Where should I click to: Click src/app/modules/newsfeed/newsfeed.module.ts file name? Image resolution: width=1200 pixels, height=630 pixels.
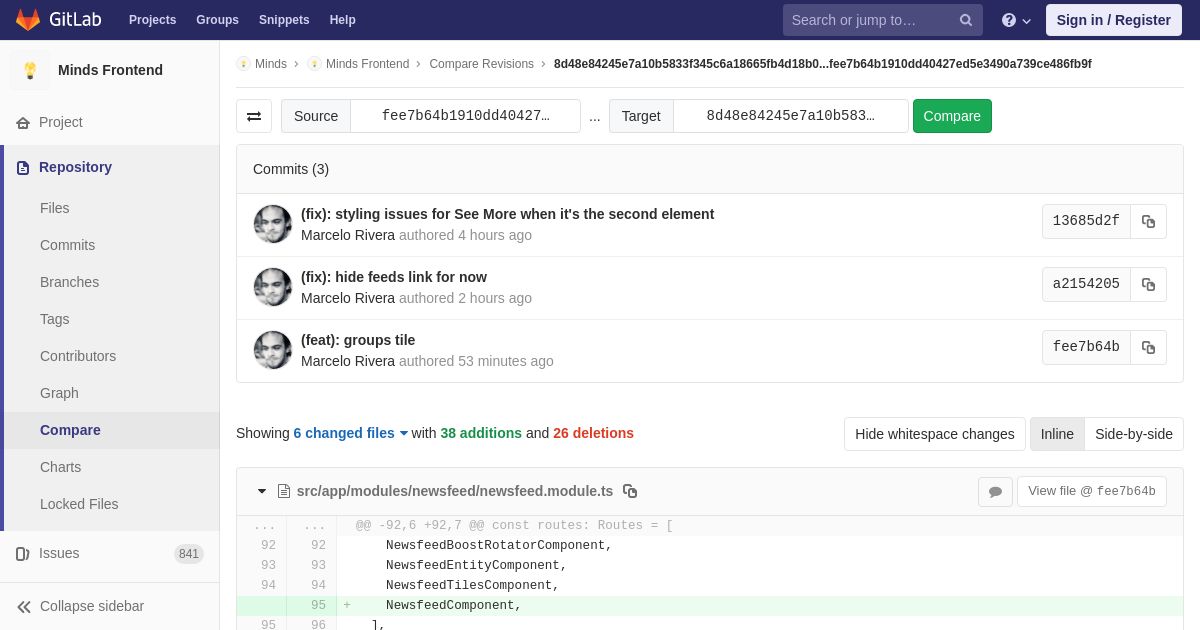(x=455, y=491)
